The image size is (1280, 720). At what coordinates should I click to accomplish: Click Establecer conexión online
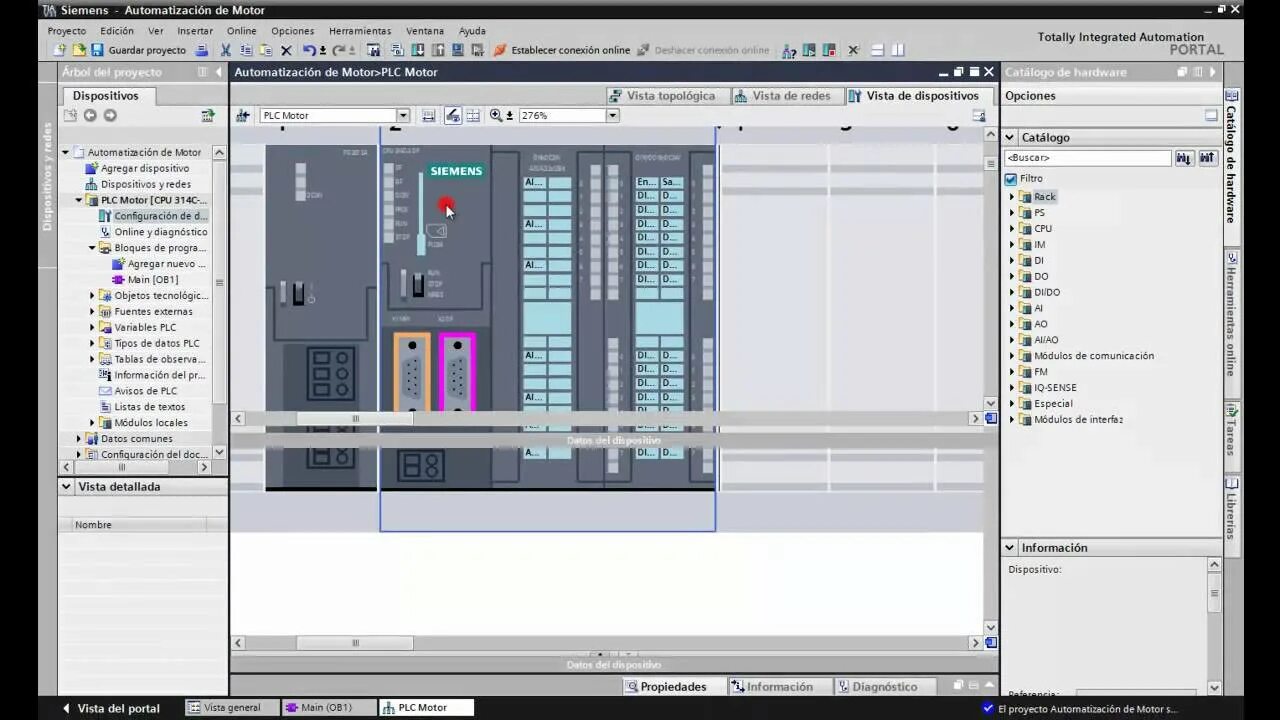click(x=562, y=50)
